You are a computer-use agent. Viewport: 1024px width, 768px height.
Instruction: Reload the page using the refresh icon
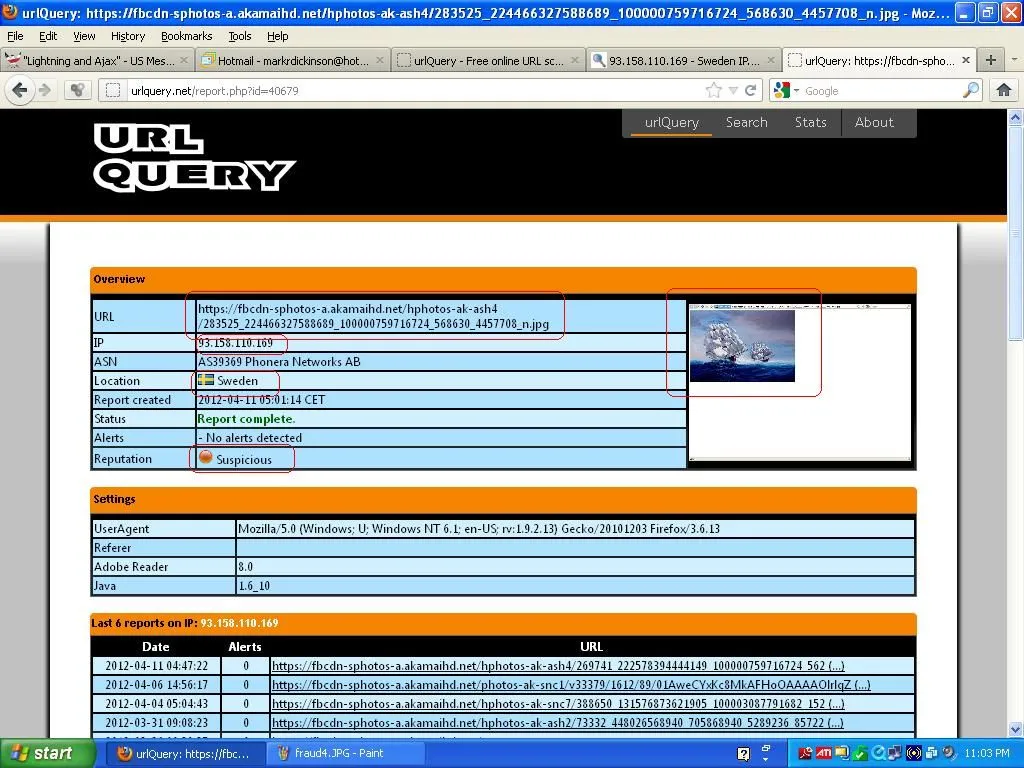(x=751, y=90)
